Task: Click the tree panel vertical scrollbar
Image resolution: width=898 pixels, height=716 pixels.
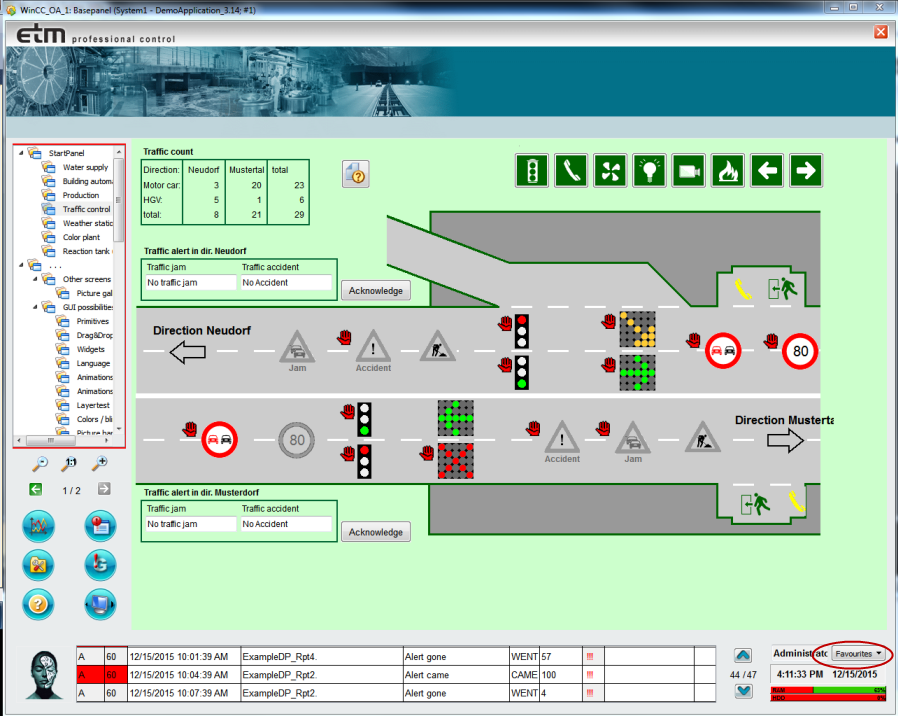Action: pos(119,200)
